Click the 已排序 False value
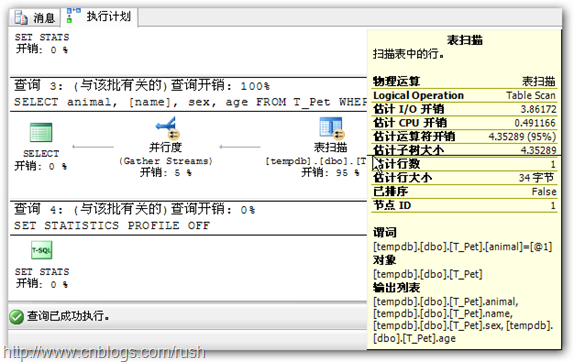Screen dimensions: 574x362 (x=544, y=191)
